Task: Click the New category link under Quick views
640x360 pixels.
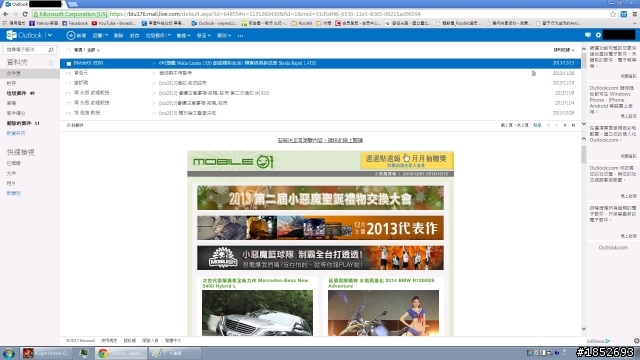Action: (13, 193)
